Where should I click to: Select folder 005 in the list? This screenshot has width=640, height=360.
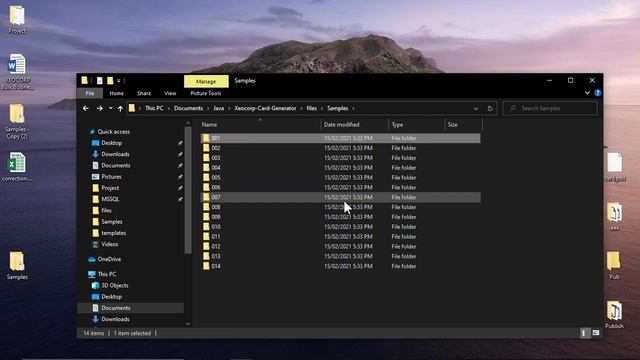click(x=340, y=178)
